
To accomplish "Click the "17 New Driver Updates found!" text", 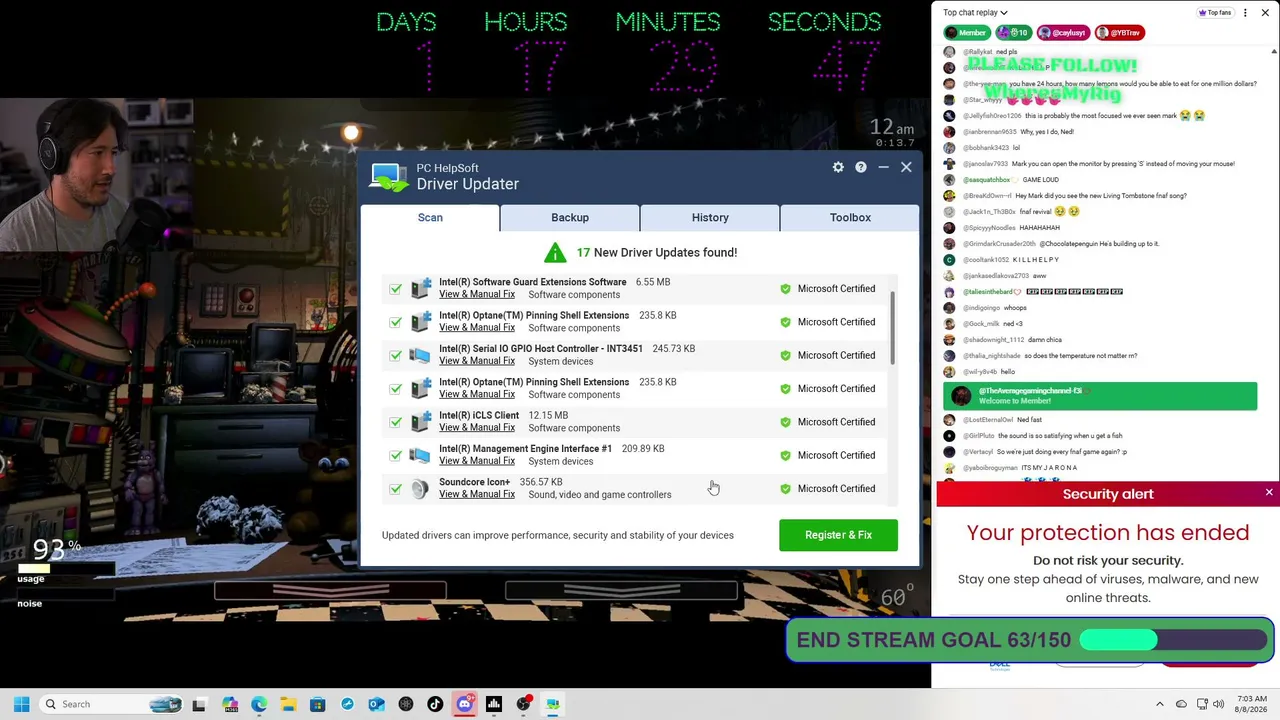I will tap(657, 252).
